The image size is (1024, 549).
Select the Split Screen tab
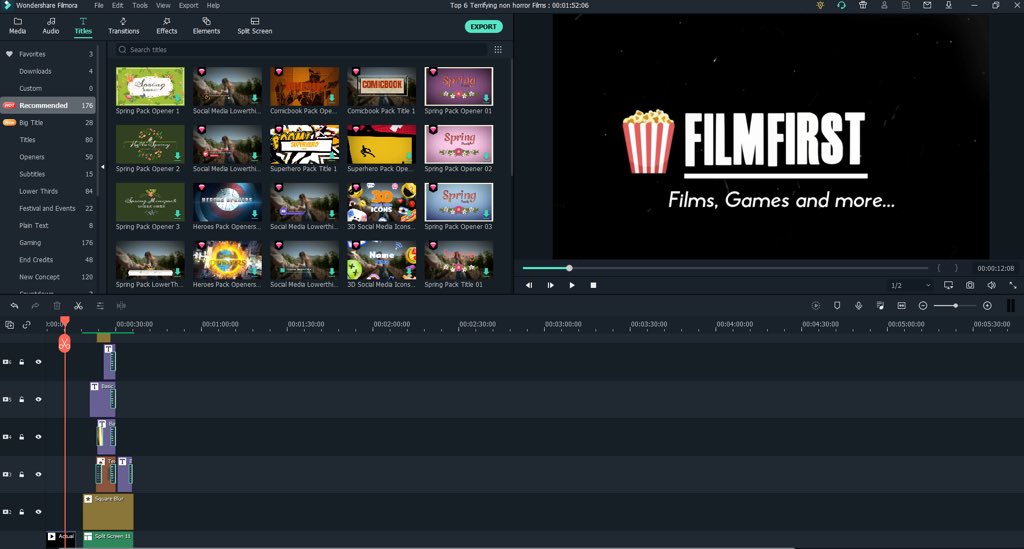point(255,25)
